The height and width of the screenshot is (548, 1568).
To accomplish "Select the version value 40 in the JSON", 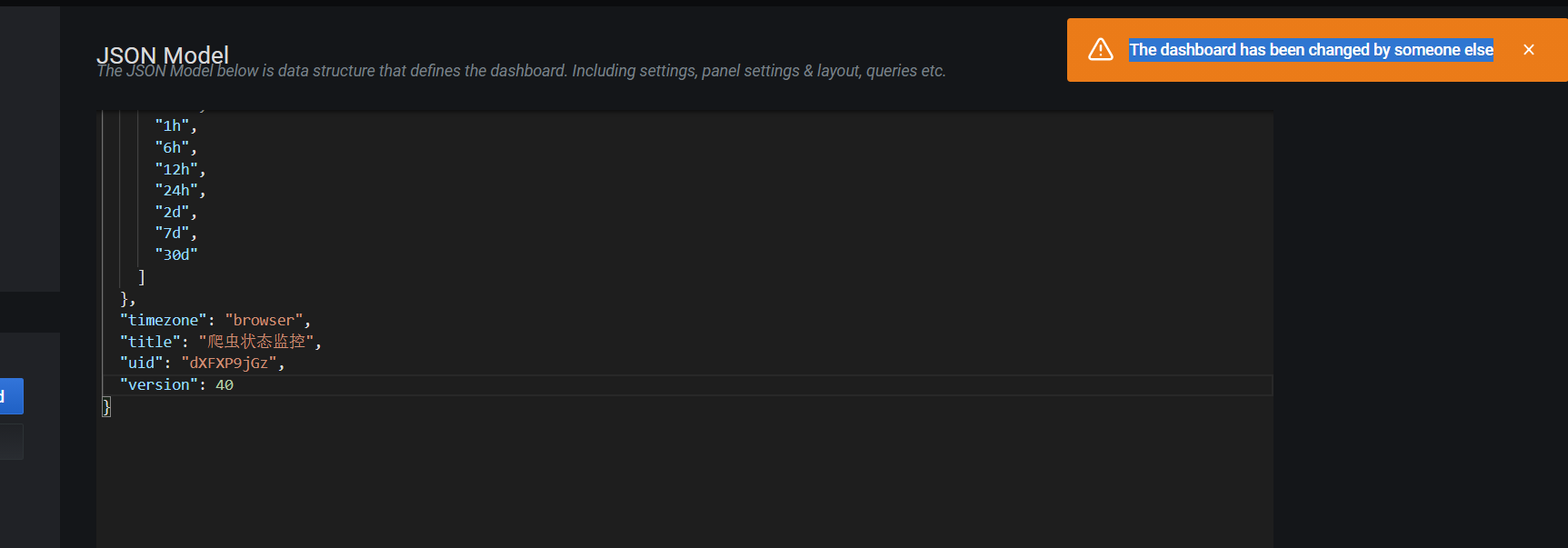I will coord(225,384).
